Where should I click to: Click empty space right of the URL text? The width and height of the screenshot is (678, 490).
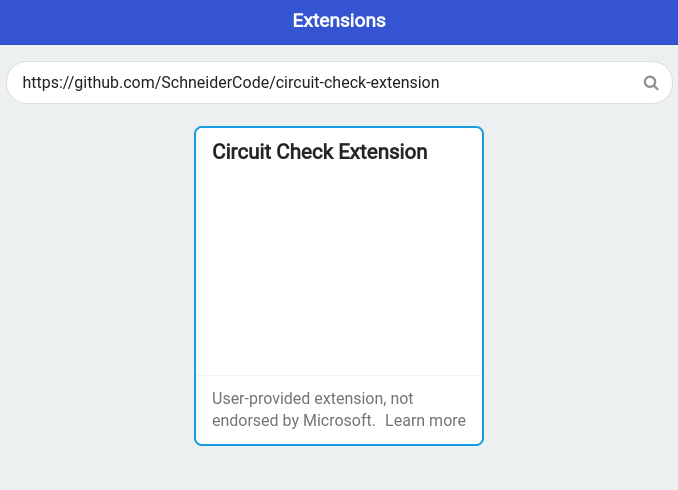point(540,83)
